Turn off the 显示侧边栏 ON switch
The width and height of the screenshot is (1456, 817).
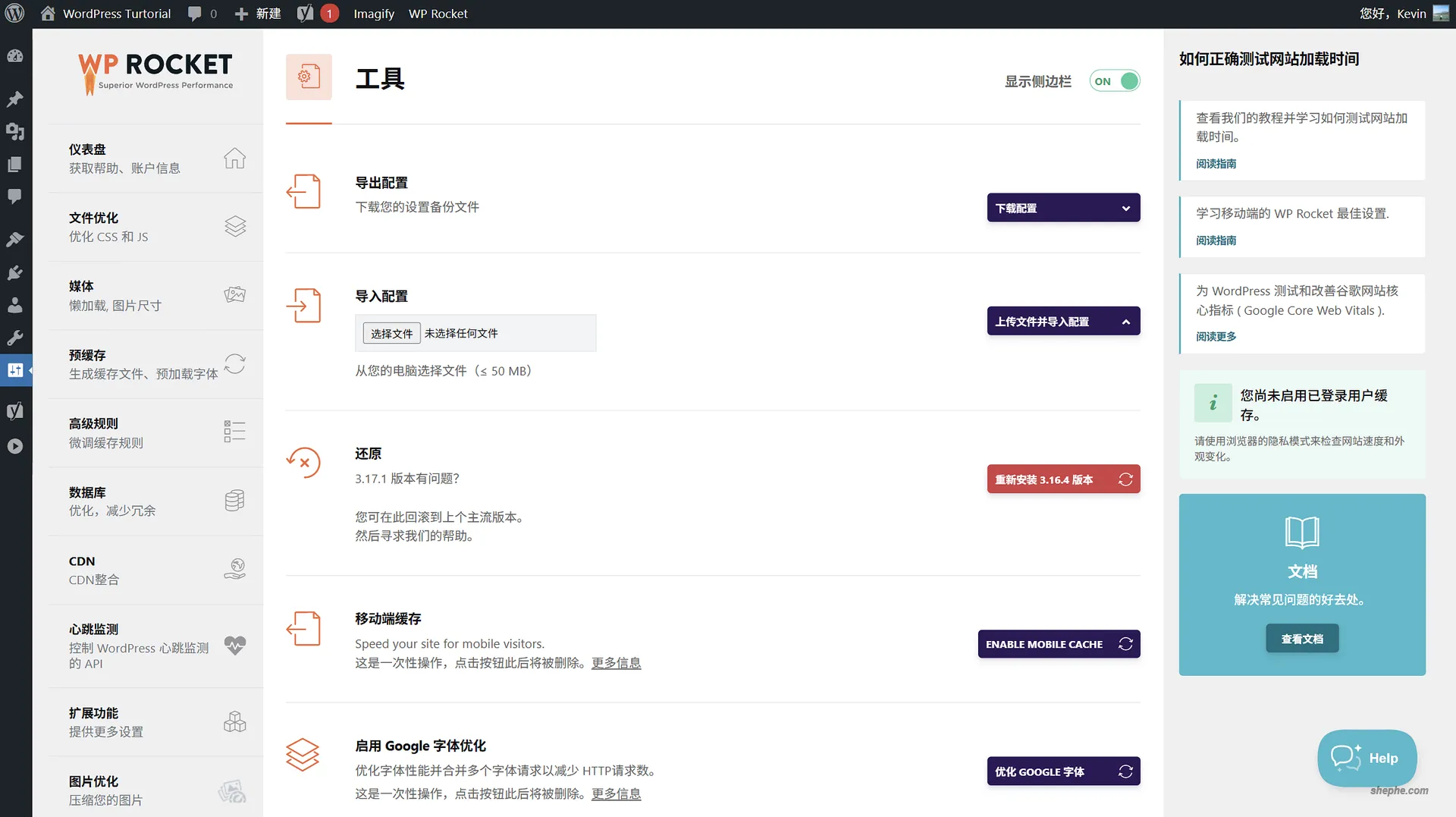1114,80
